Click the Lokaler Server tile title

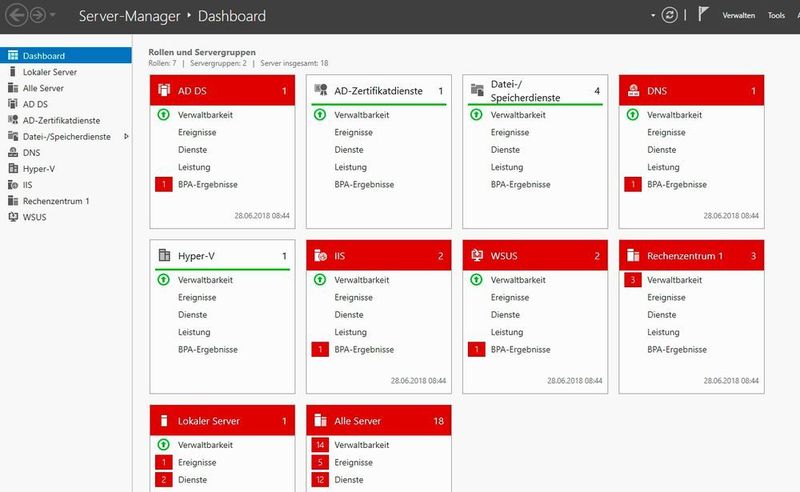click(209, 421)
